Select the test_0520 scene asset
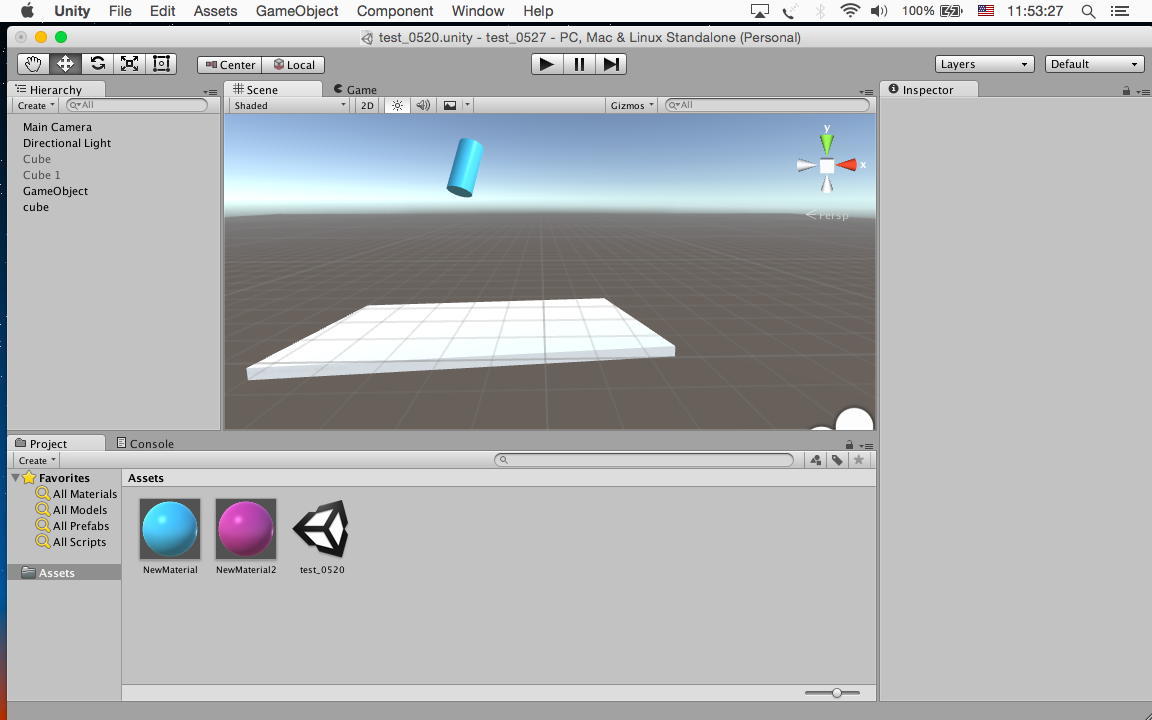Image resolution: width=1152 pixels, height=720 pixels. pos(322,536)
